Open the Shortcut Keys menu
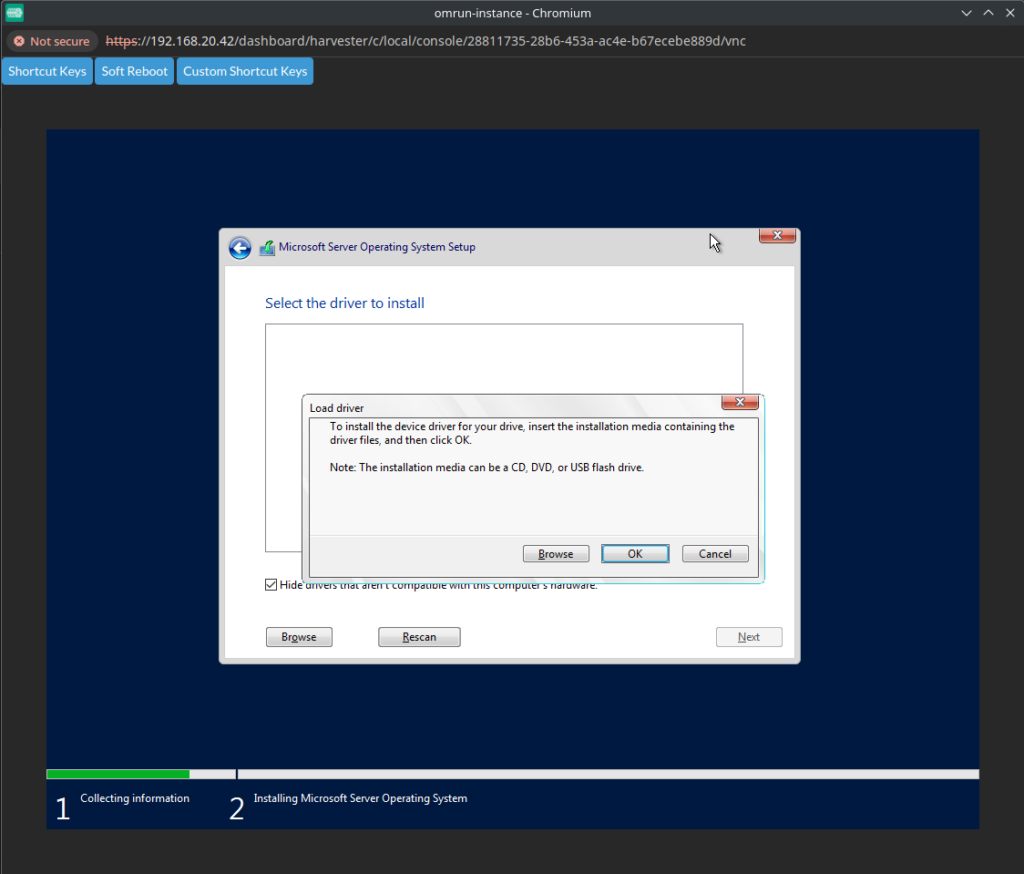 coord(47,71)
